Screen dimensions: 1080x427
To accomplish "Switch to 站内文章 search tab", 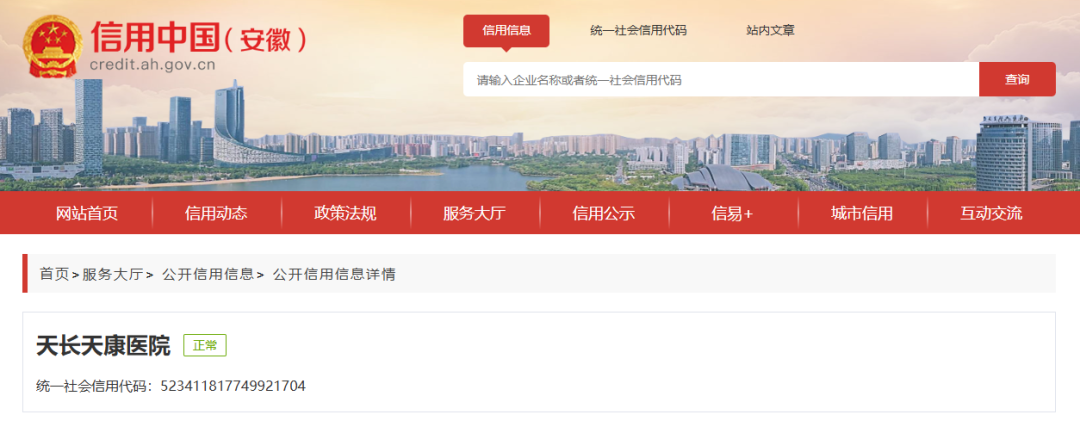I will [770, 31].
